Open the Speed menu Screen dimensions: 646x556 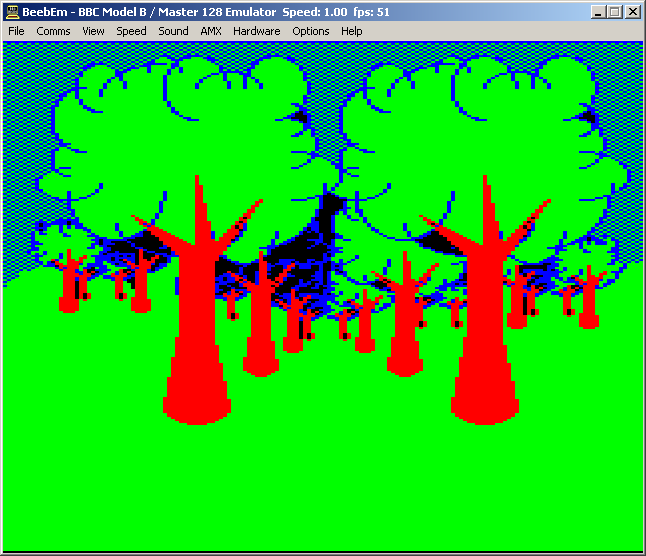click(x=131, y=31)
